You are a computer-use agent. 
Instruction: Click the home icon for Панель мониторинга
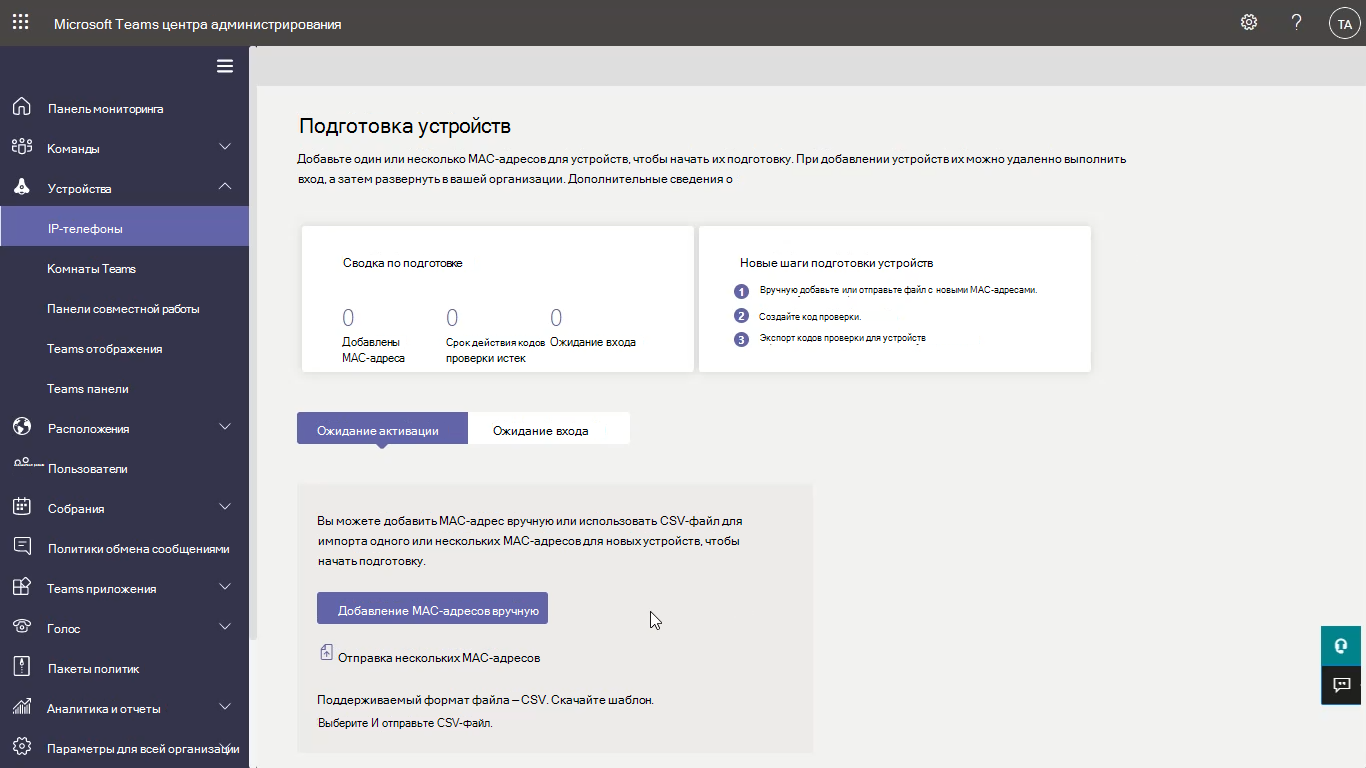tap(22, 107)
